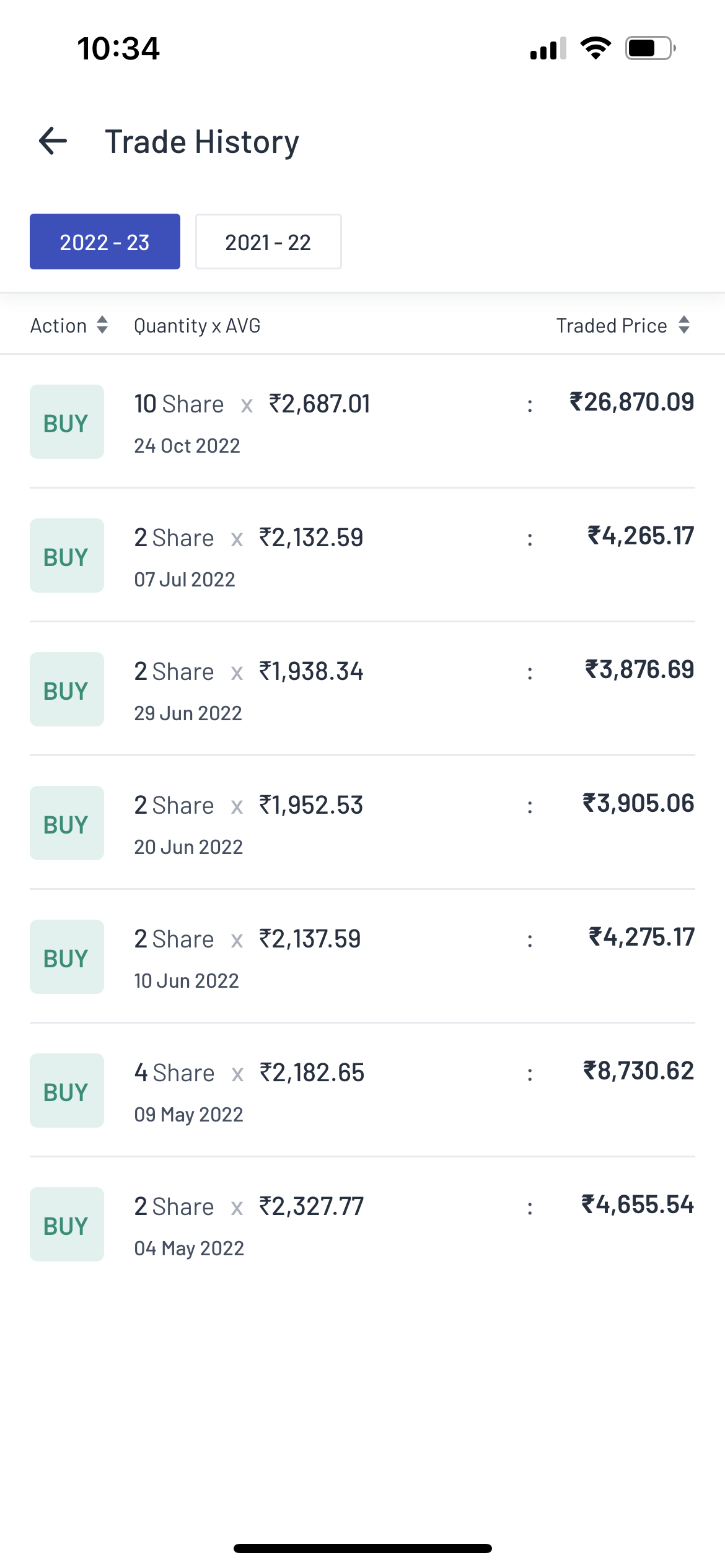Viewport: 725px width, 1568px height.
Task: Click the Traded Price header label
Action: pyautogui.click(x=612, y=326)
